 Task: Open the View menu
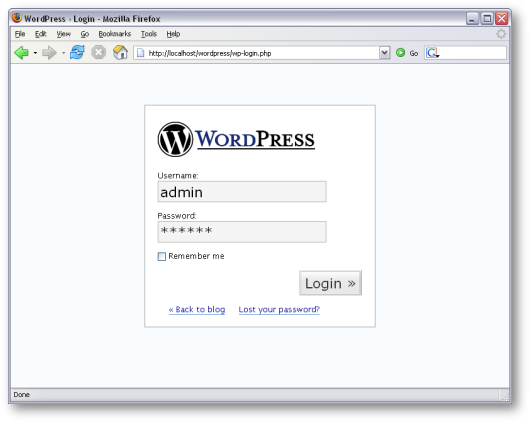coord(64,34)
